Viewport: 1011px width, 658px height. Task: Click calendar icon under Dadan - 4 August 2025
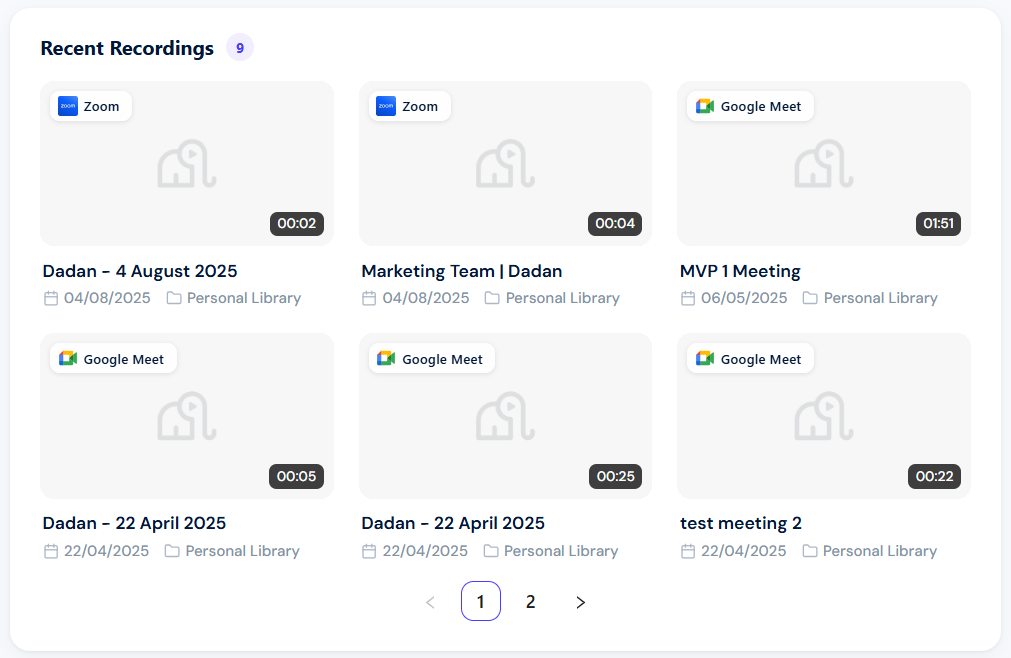(51, 298)
